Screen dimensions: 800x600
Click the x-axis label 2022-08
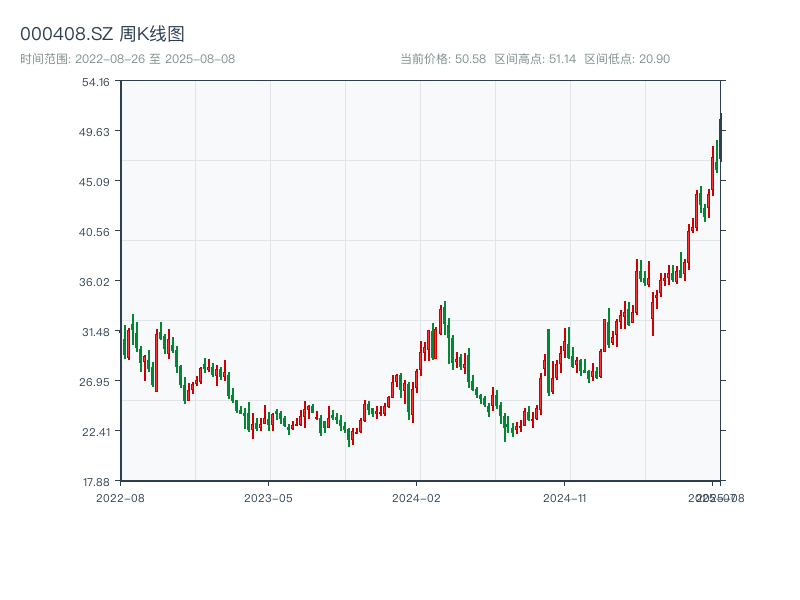[120, 498]
